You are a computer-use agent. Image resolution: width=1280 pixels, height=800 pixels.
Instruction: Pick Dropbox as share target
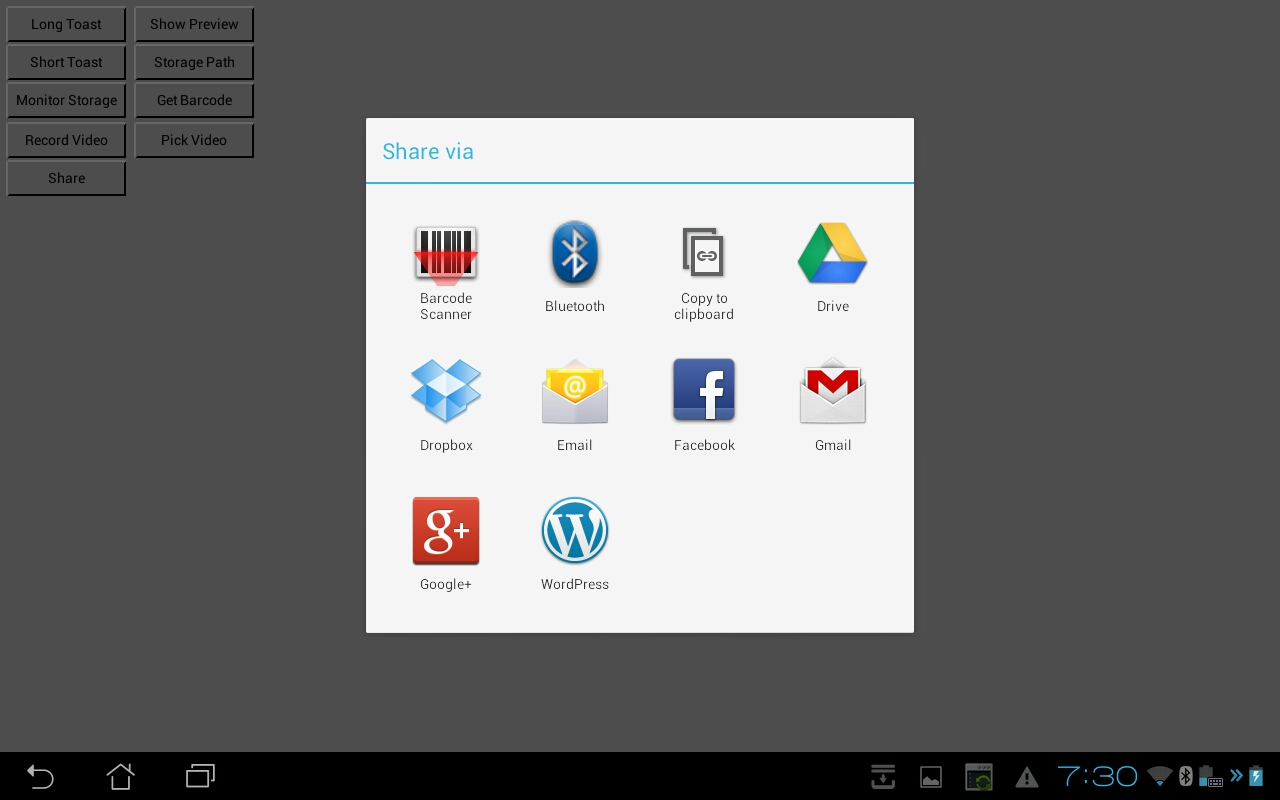click(x=446, y=405)
